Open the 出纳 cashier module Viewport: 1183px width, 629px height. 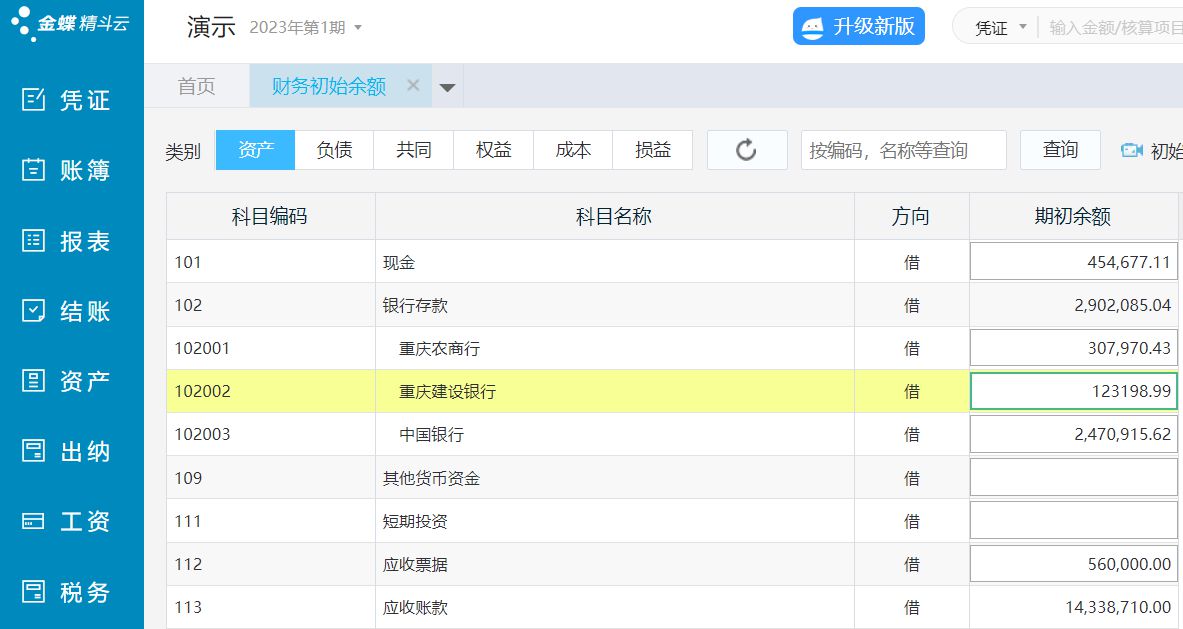click(x=66, y=451)
